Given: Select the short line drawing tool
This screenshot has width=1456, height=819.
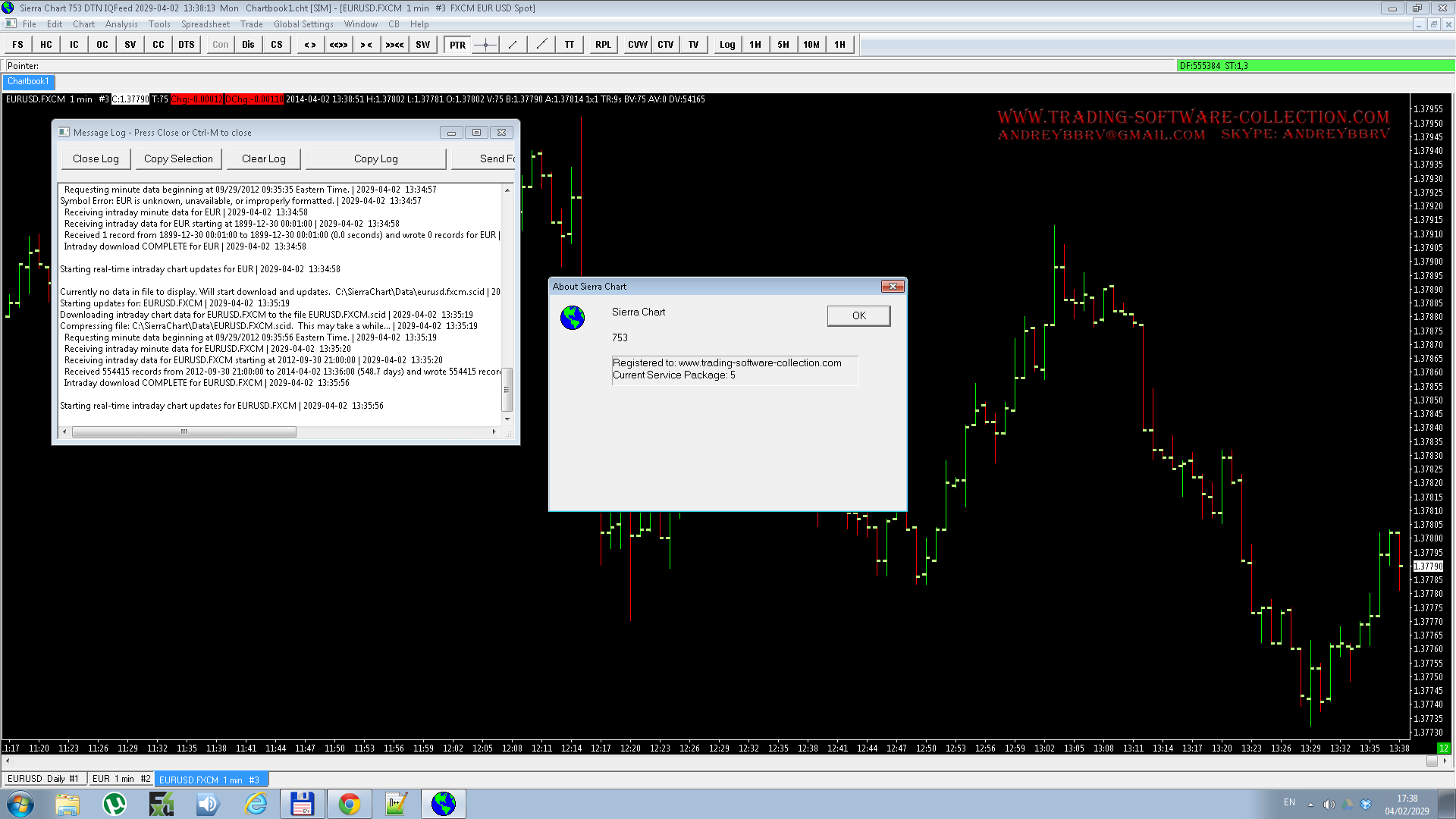Looking at the screenshot, I should (x=513, y=45).
